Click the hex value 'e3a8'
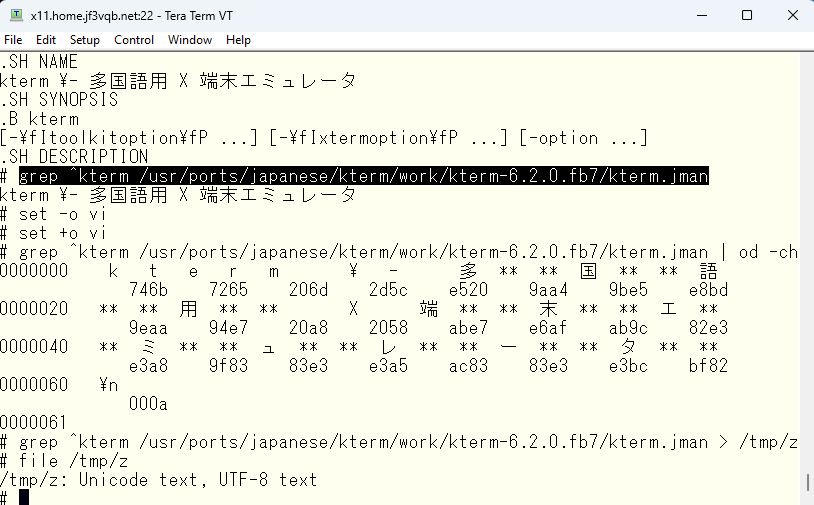Screen dimensions: 814x505 (x=148, y=365)
